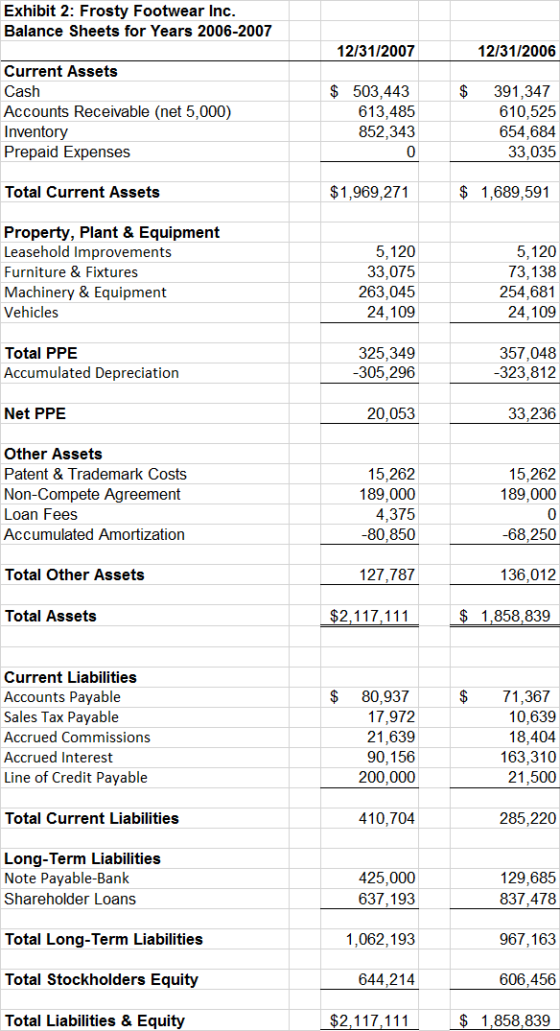
Task: Click Accumulated Depreciation value -305,296
Action: [x=383, y=373]
